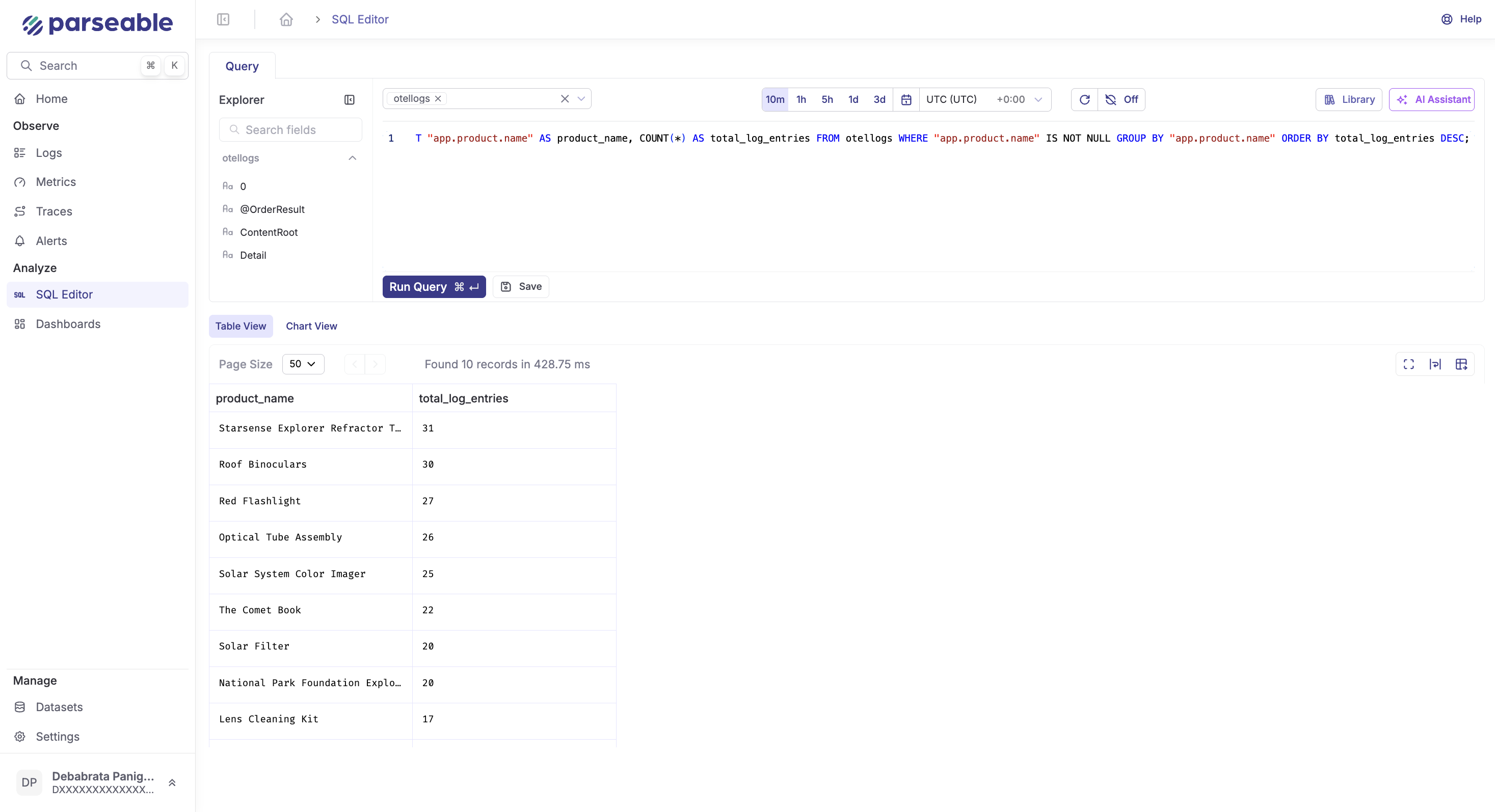Viewport: 1495px width, 812px height.
Task: Click the Search fields input
Action: click(290, 130)
